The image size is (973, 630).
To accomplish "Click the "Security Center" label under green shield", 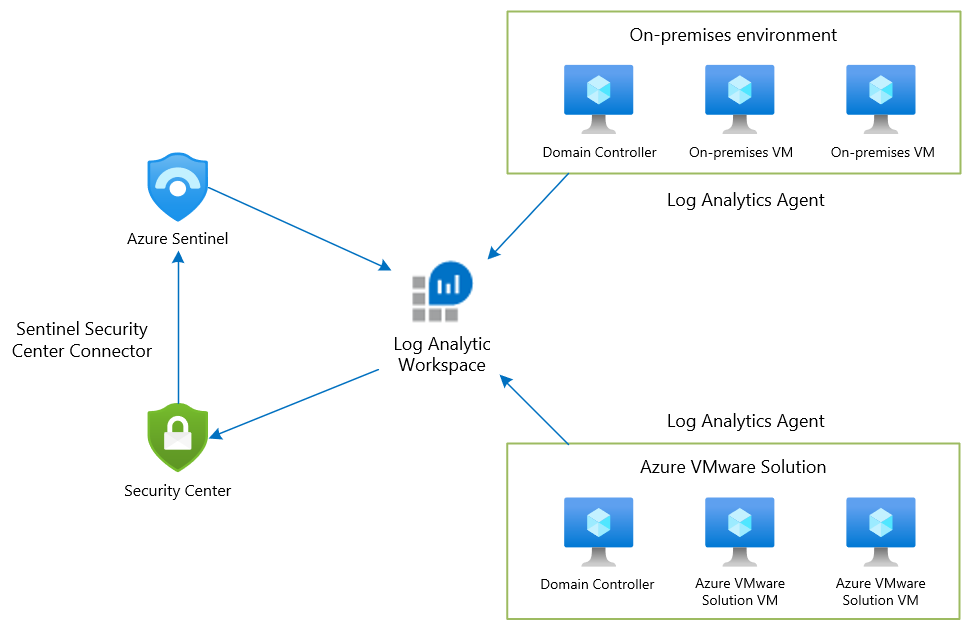I will click(x=177, y=491).
